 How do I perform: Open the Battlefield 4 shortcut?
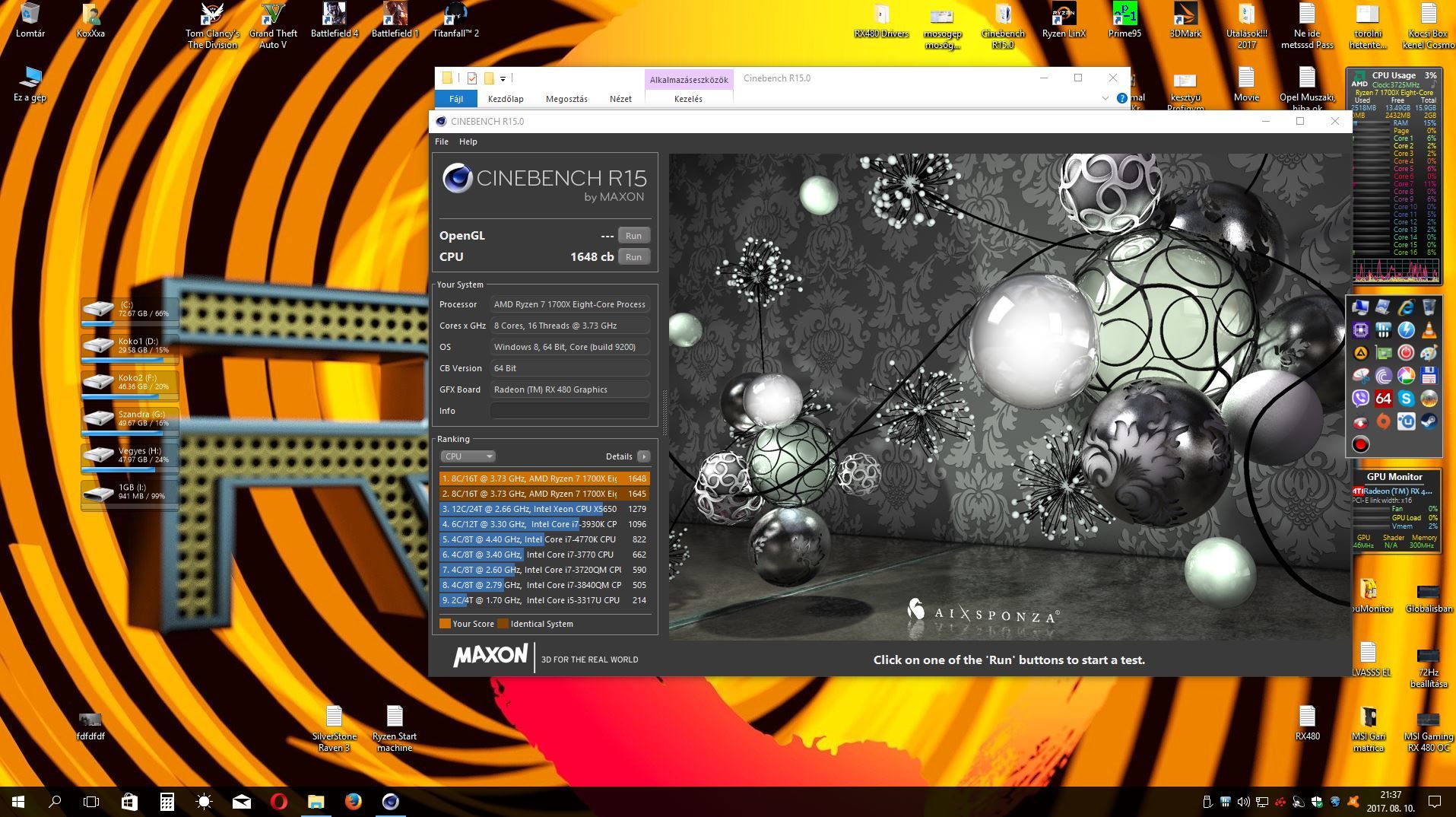point(334,21)
